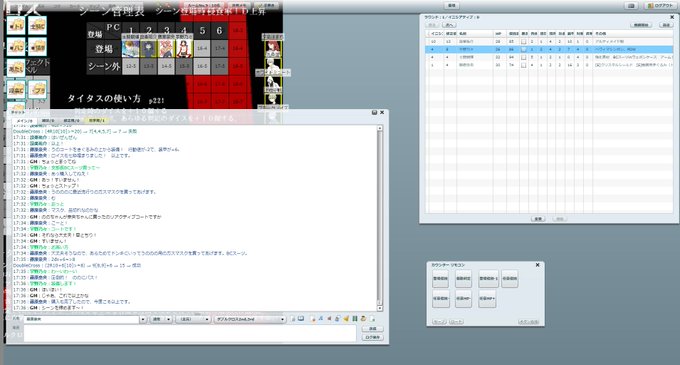Click the chat message text area
Screen dimensions: 680x365
click(x=190, y=333)
